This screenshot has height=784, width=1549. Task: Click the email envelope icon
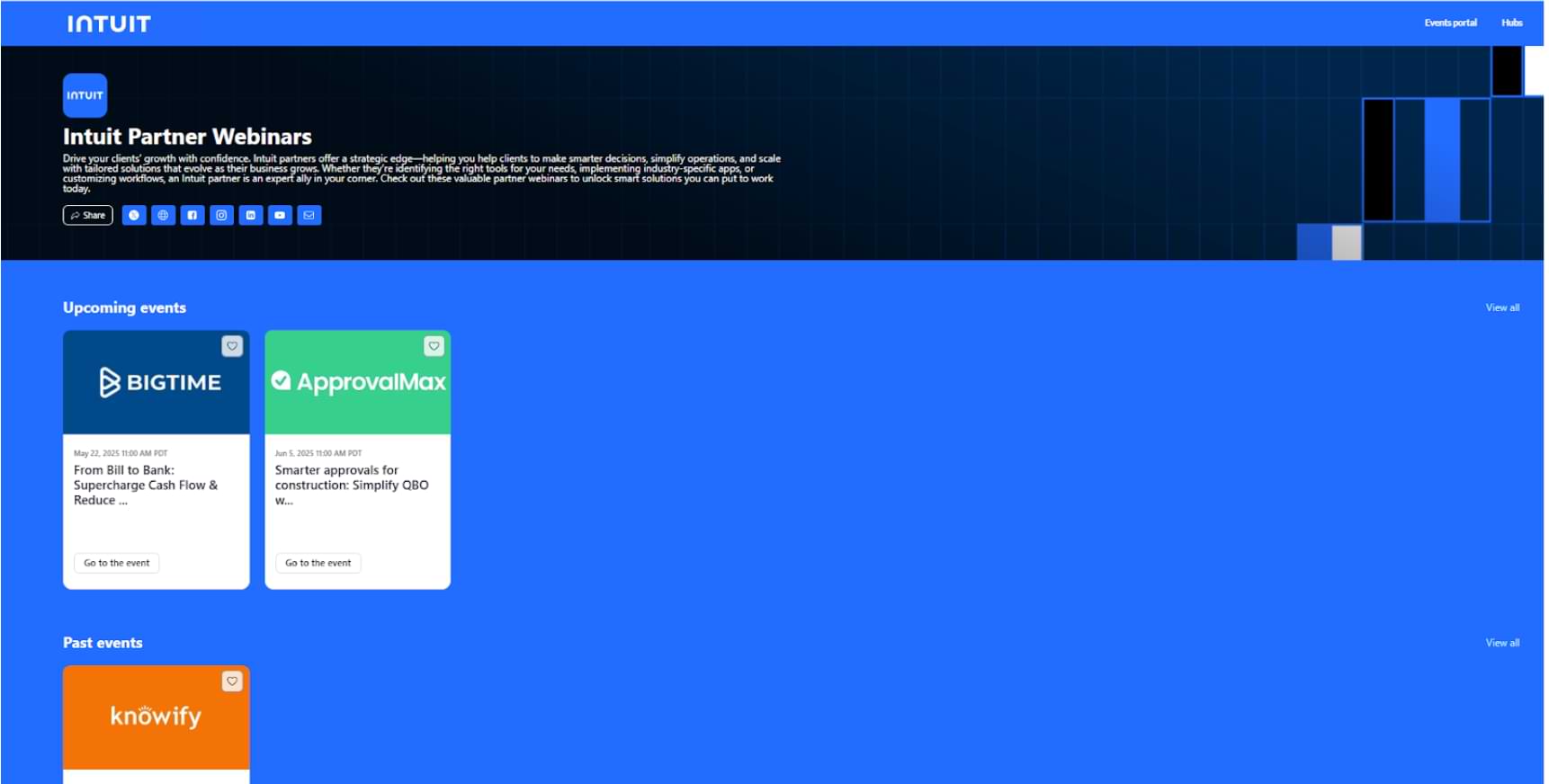(x=309, y=215)
